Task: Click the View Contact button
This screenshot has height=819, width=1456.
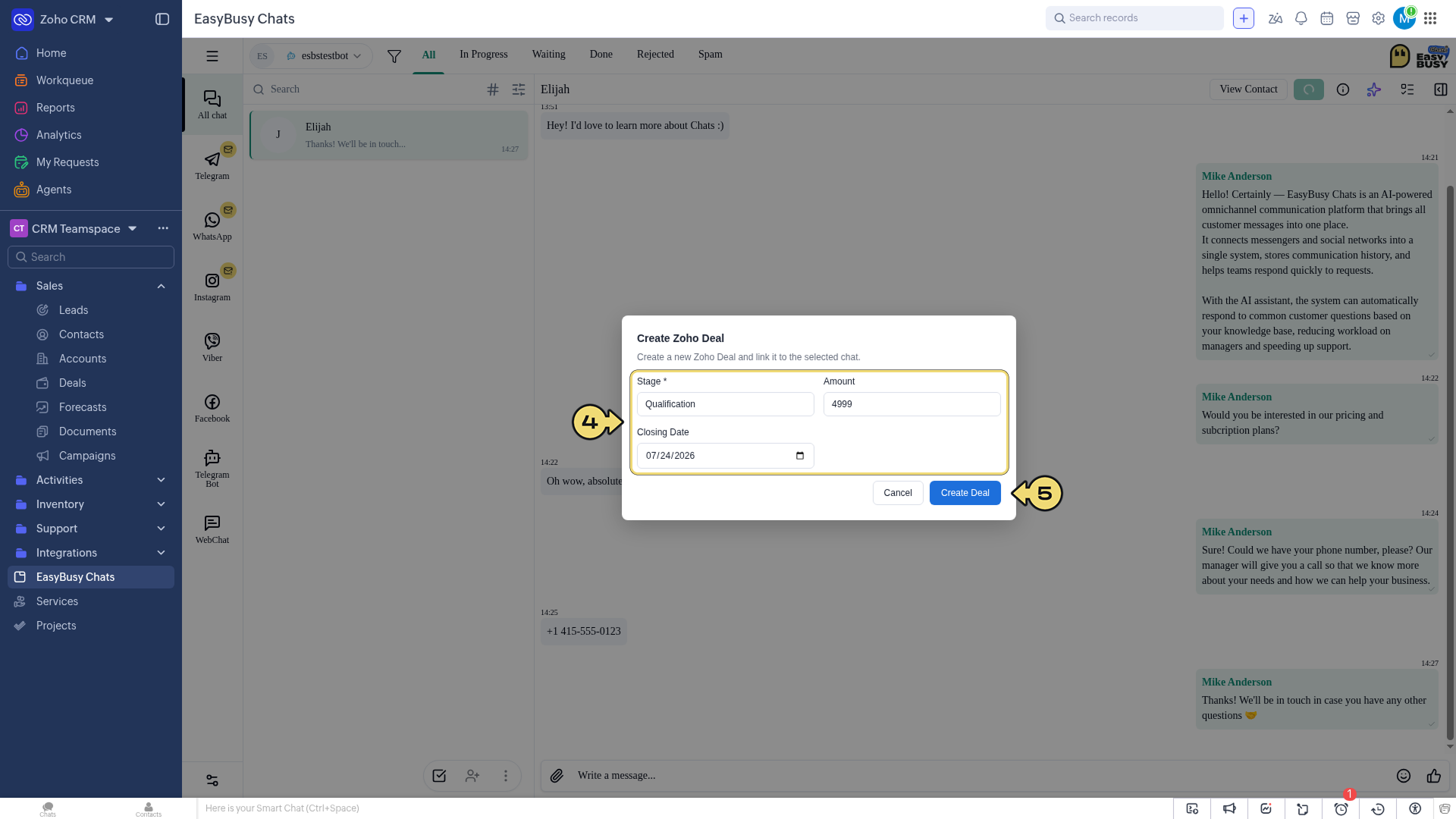Action: pos(1249,89)
